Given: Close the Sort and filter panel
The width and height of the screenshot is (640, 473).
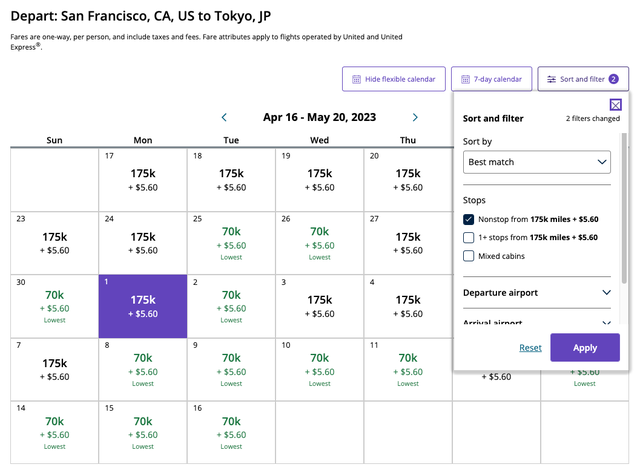Looking at the screenshot, I should click(615, 104).
